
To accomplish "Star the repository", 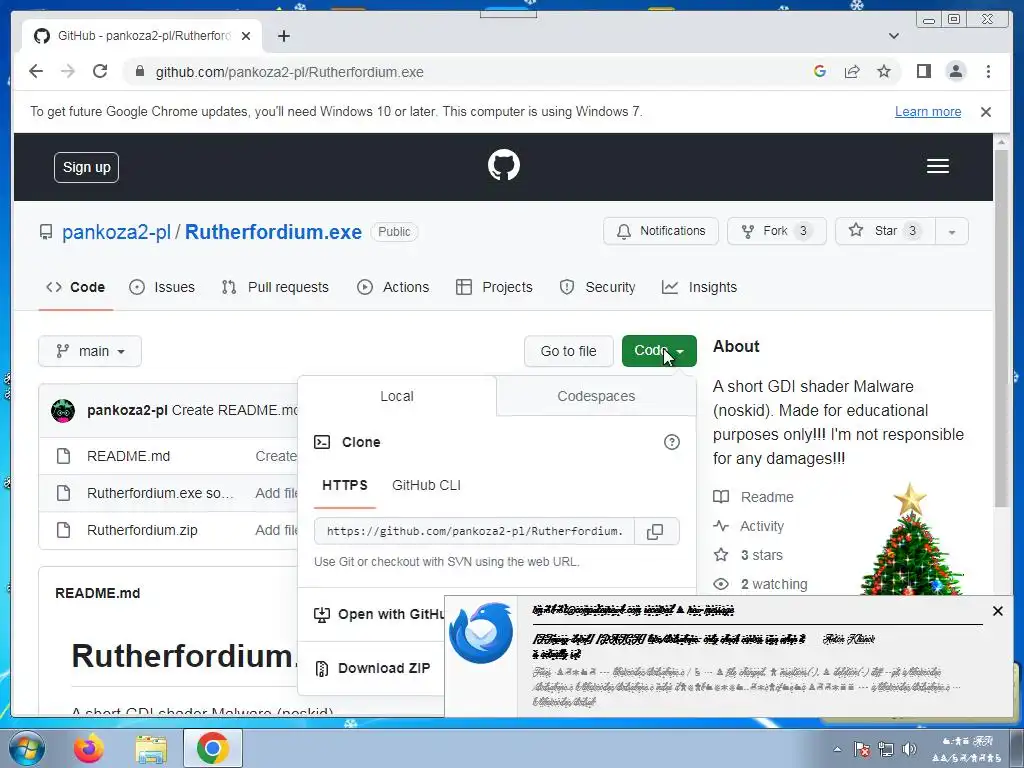I will pos(885,231).
